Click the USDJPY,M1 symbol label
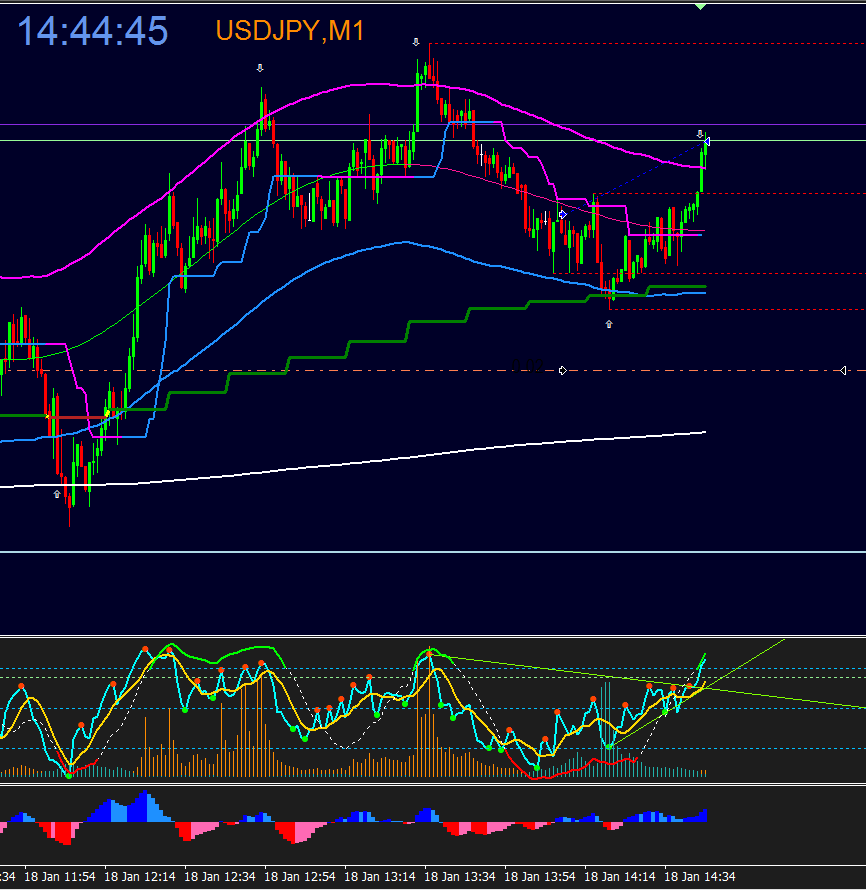This screenshot has height=891, width=866. pos(290,30)
